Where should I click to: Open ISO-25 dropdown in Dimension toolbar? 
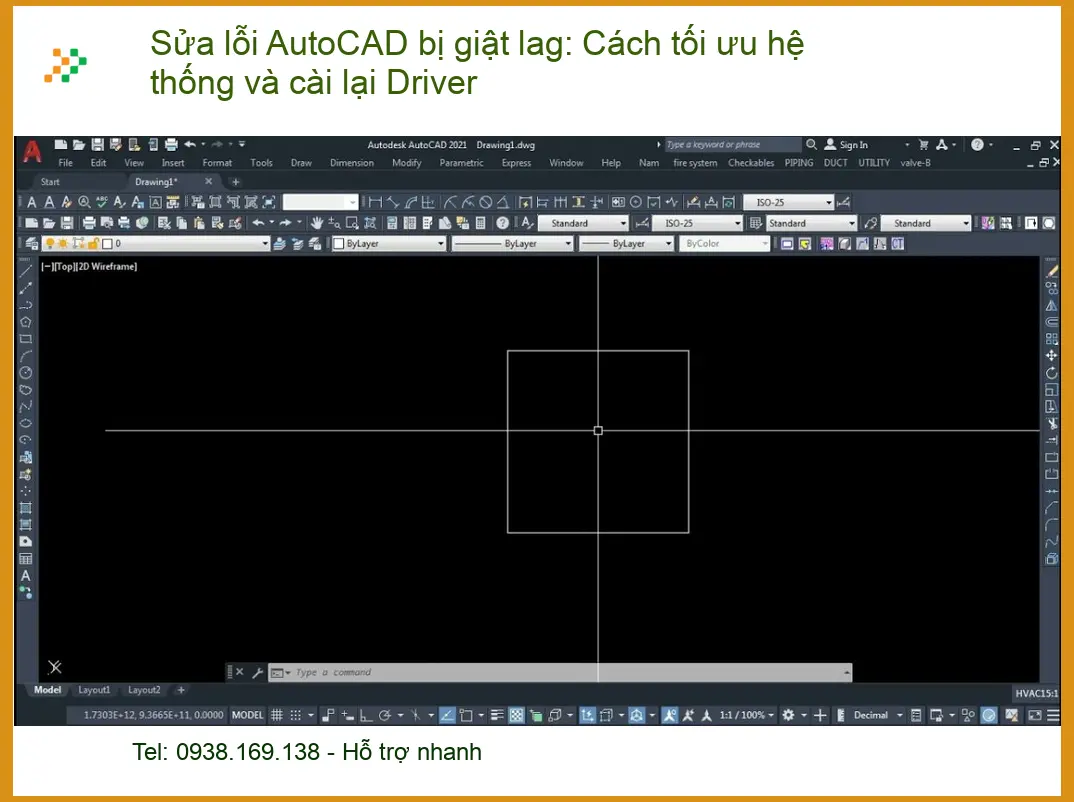pos(788,202)
